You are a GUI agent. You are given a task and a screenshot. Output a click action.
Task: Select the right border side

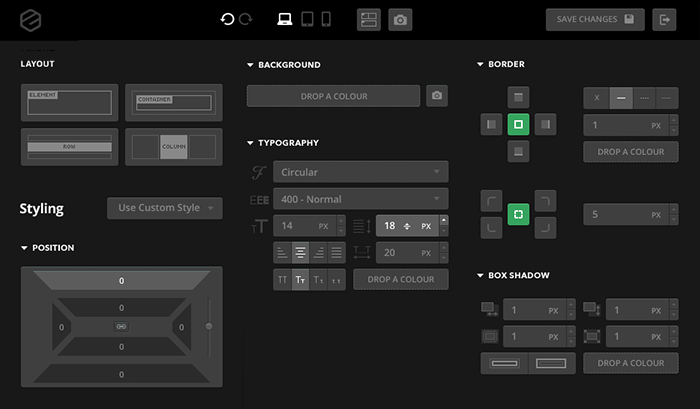[x=545, y=125]
